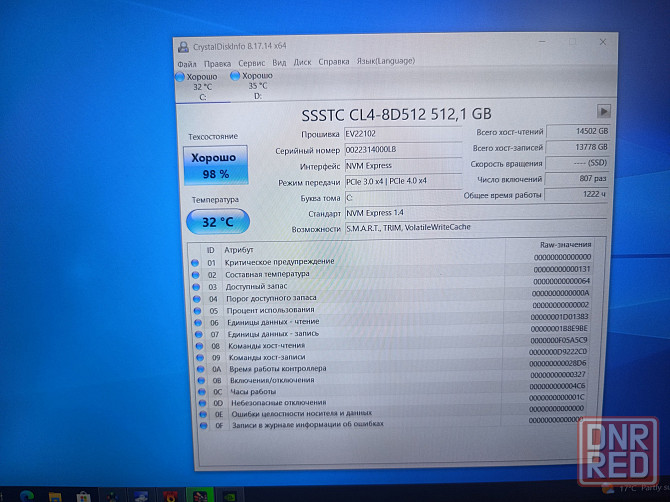Click status circle of attribute 09
This screenshot has width=670, height=502.
200,358
